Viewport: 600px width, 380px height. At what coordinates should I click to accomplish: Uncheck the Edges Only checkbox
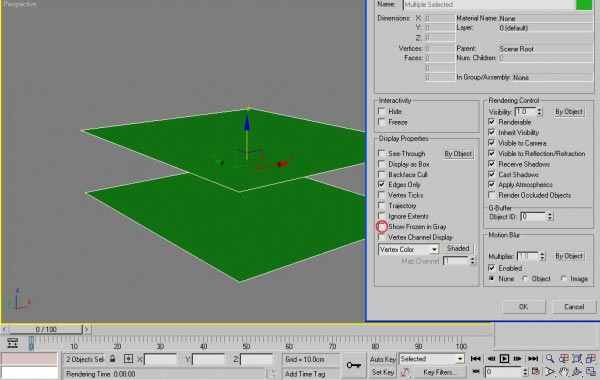point(382,184)
